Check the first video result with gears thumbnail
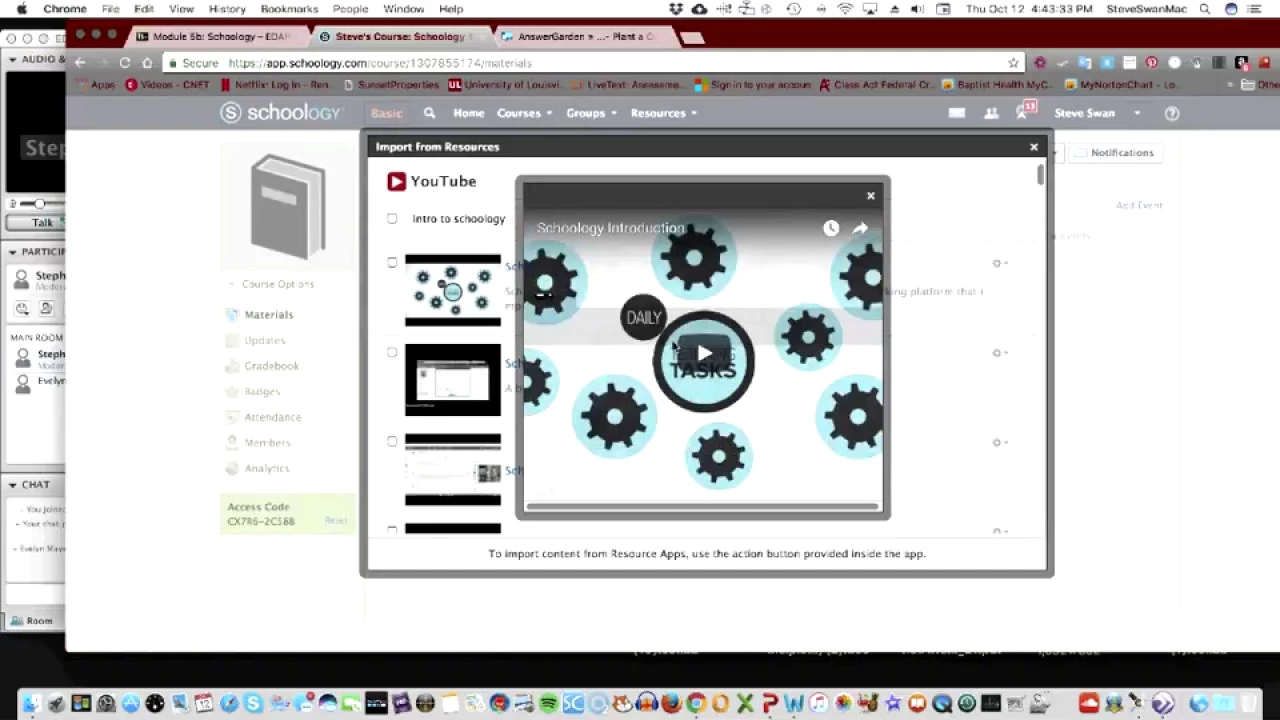Image resolution: width=1280 pixels, height=720 pixels. tap(392, 263)
